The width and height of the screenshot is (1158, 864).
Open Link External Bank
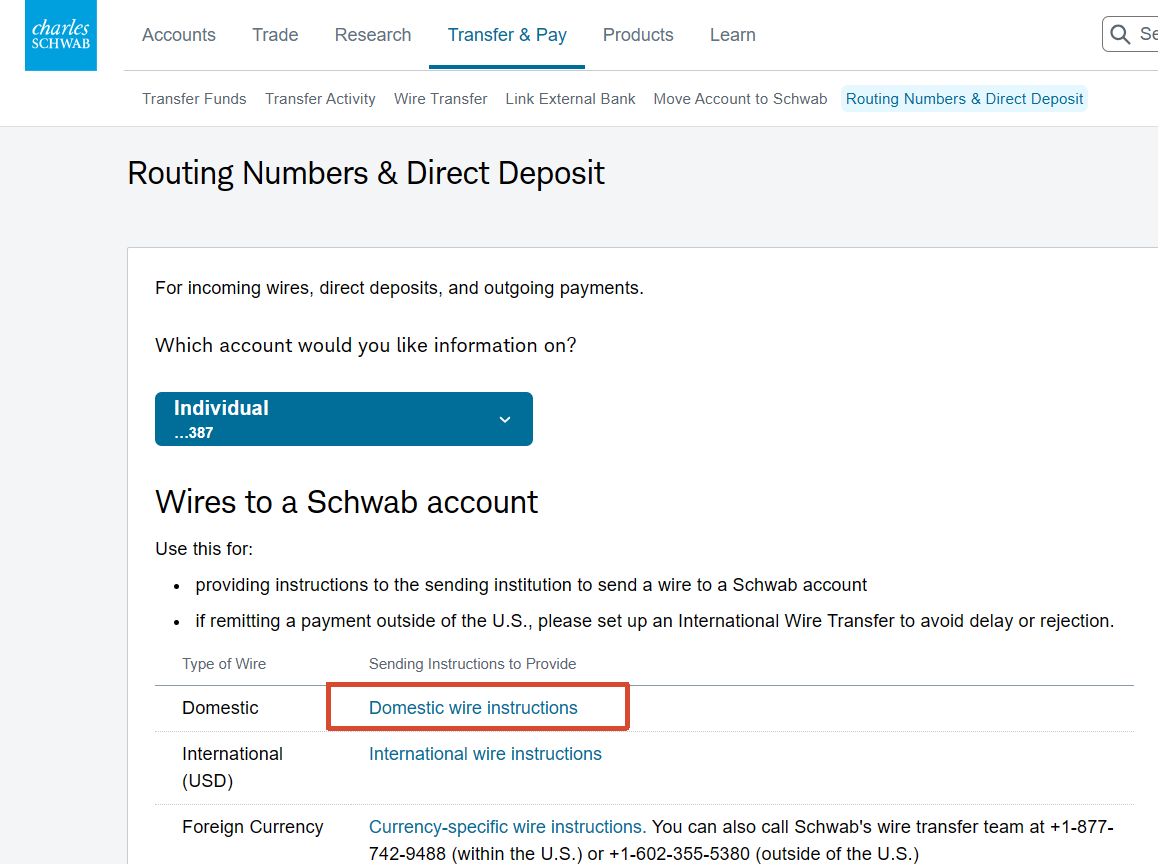point(570,99)
